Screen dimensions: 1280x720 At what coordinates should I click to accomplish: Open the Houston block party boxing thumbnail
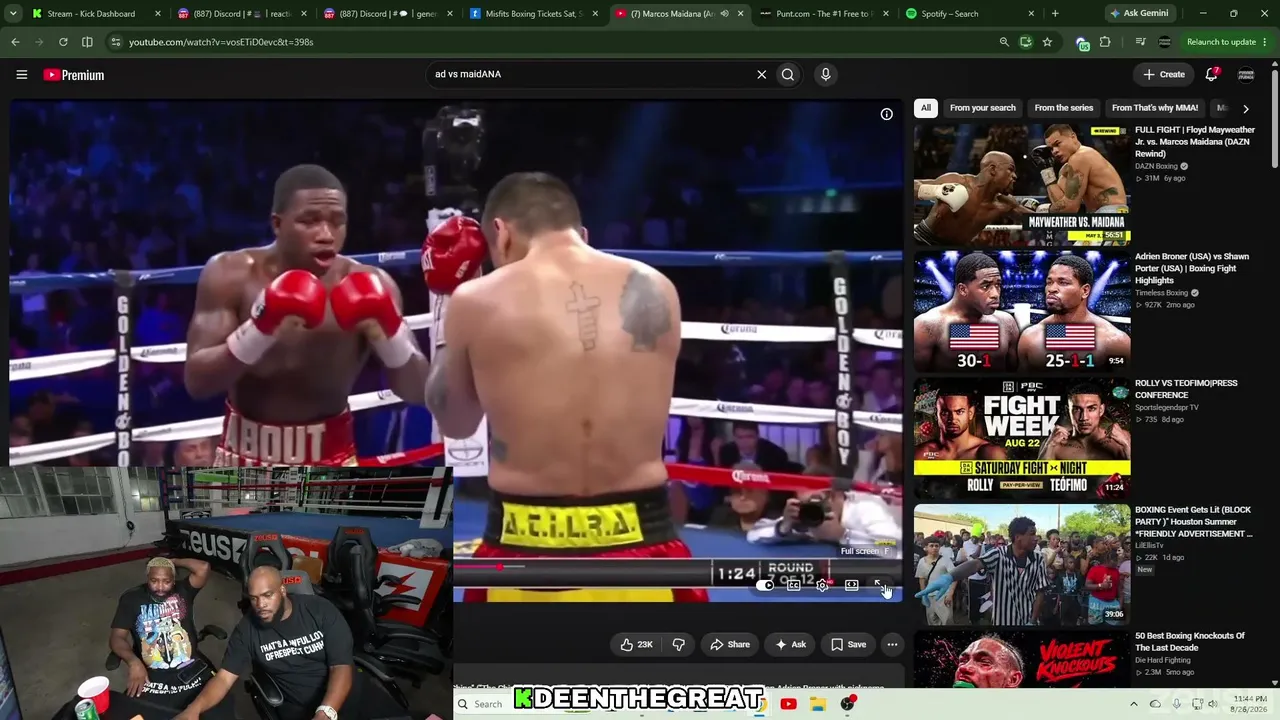(1022, 564)
